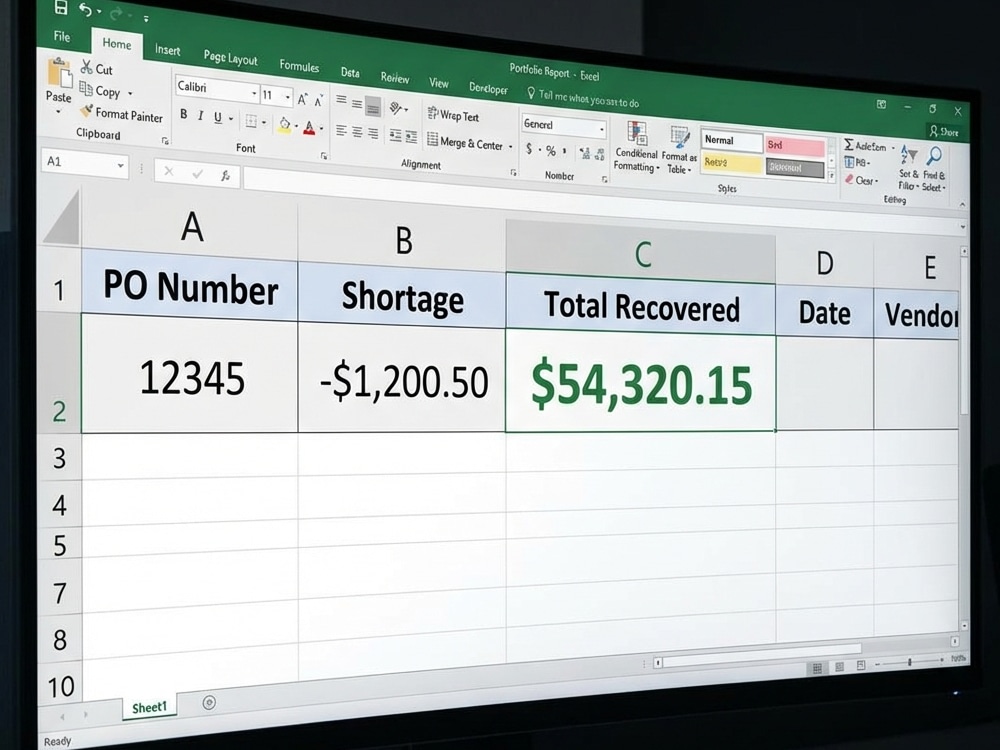The width and height of the screenshot is (1000, 750).
Task: Expand the Merge & Center dropdown arrow
Action: [x=510, y=147]
